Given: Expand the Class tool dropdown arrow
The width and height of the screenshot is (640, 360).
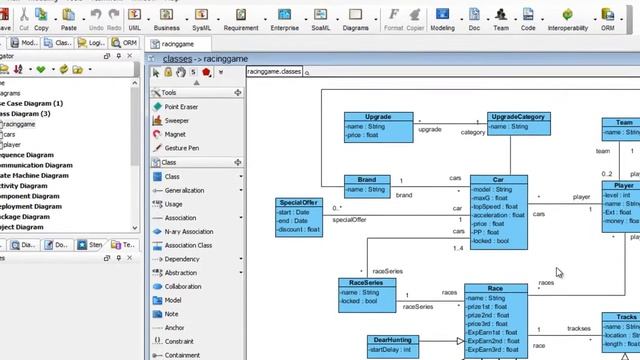Looking at the screenshot, I should pyautogui.click(x=241, y=177).
